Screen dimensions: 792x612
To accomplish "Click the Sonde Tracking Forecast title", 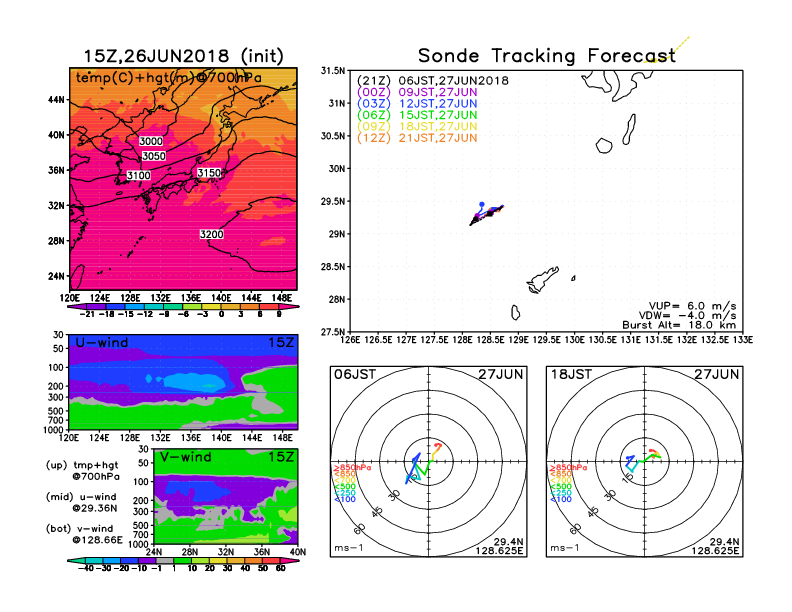I will 546,56.
